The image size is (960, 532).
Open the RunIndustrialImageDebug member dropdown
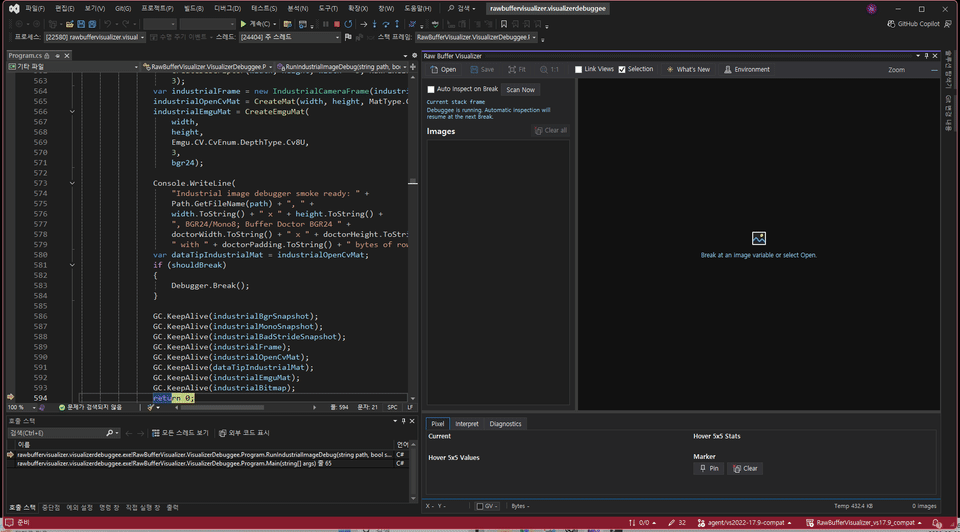tap(342, 66)
